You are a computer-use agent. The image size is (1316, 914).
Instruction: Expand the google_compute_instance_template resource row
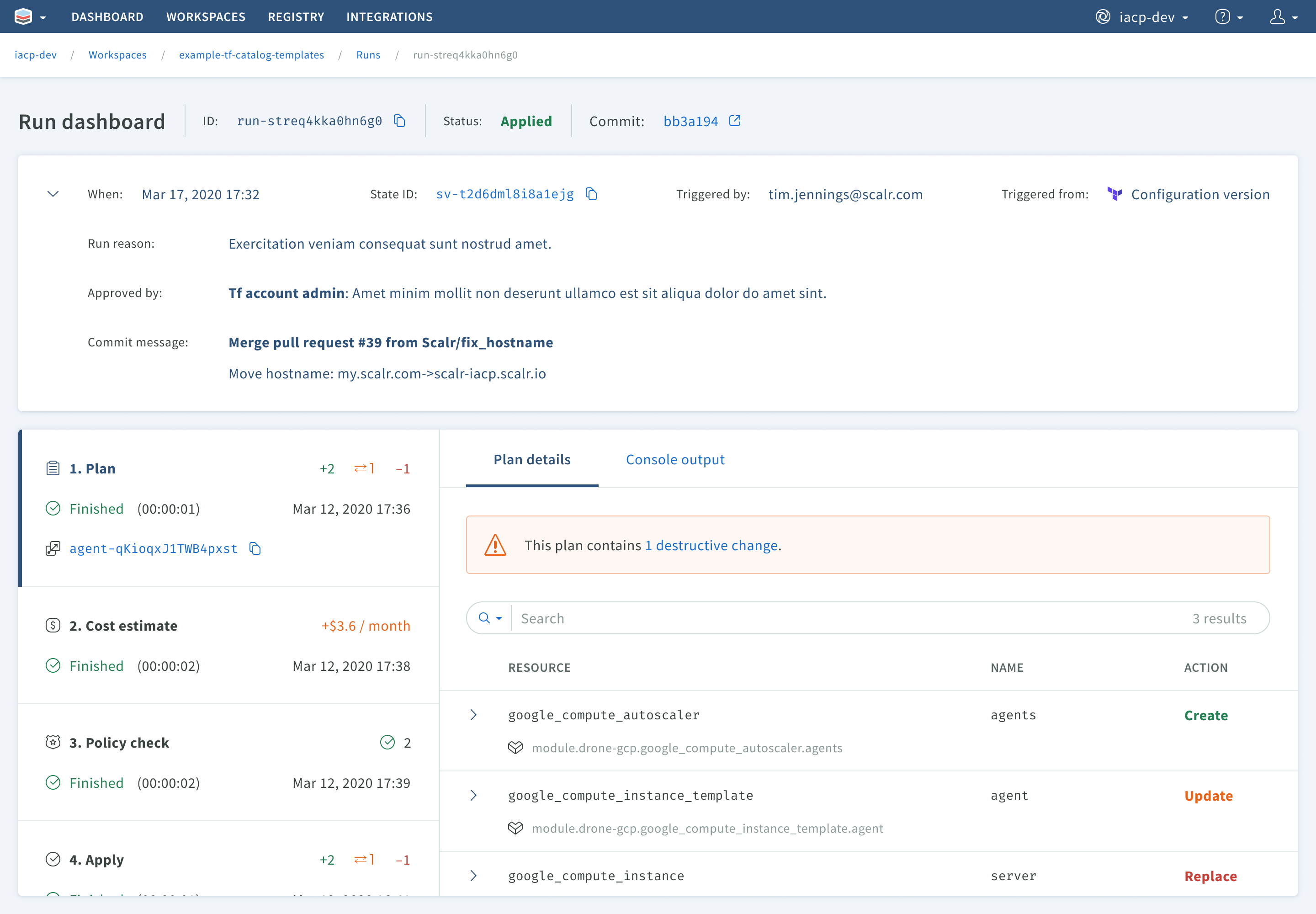[473, 795]
